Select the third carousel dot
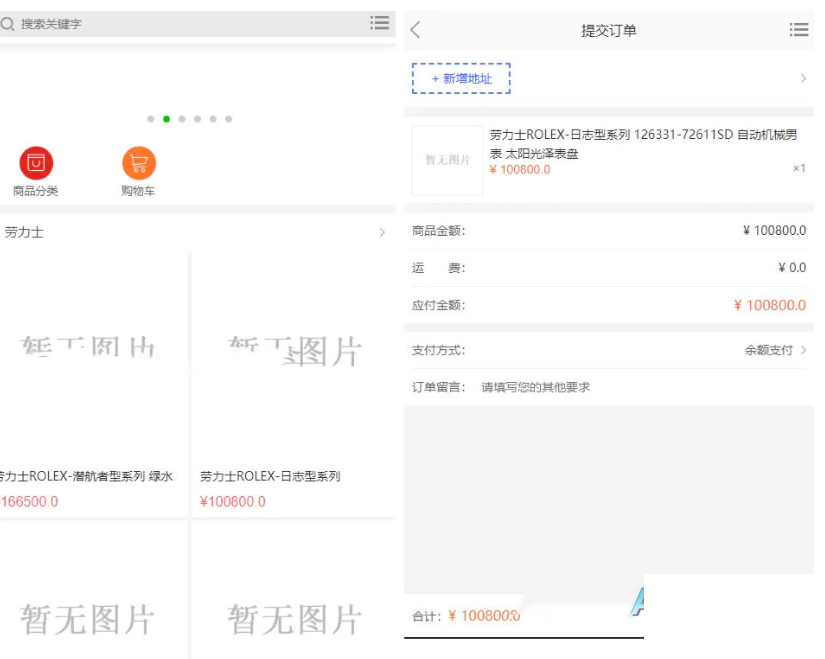This screenshot has width=825, height=659. [182, 119]
